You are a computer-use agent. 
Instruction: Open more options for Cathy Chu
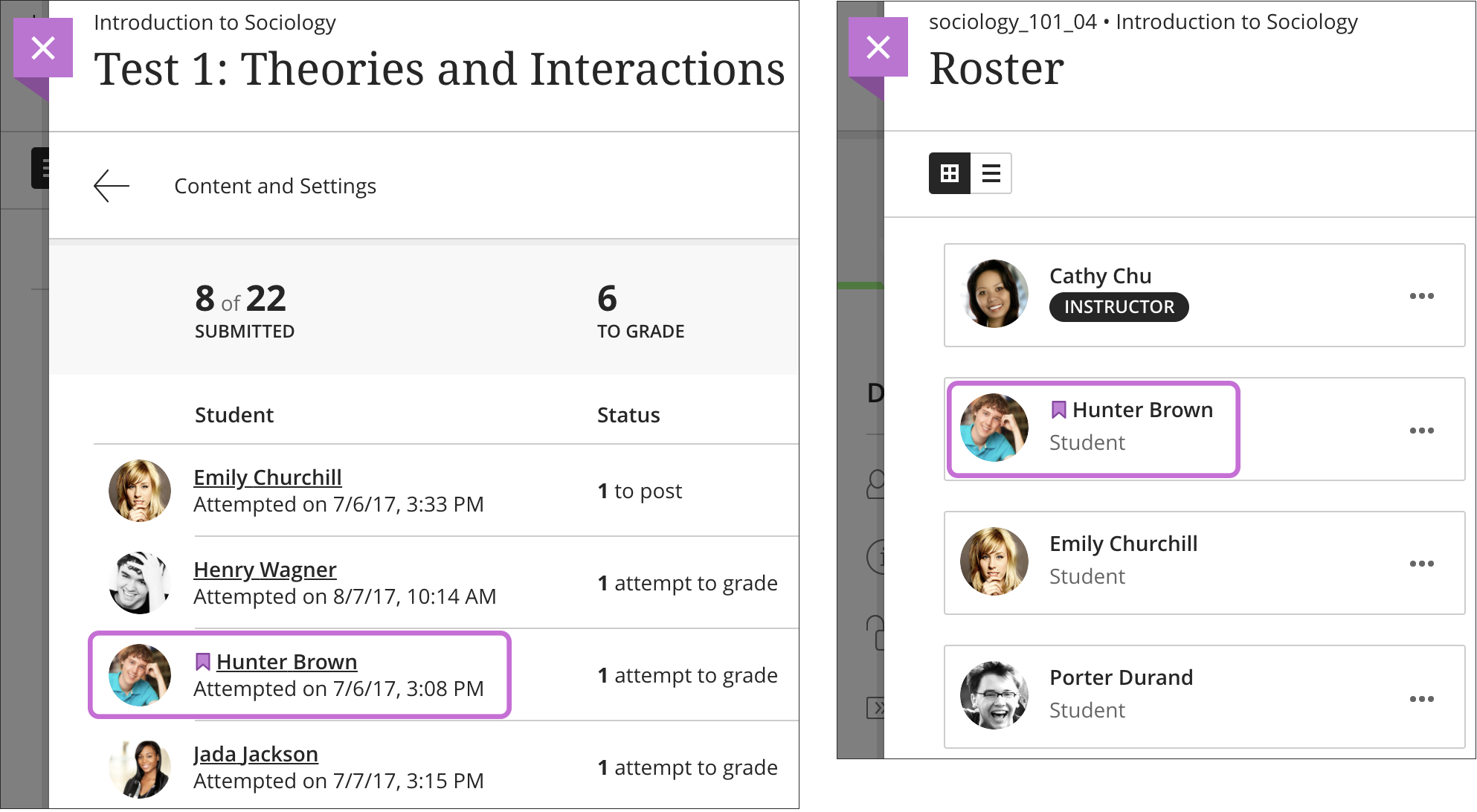coord(1421,296)
